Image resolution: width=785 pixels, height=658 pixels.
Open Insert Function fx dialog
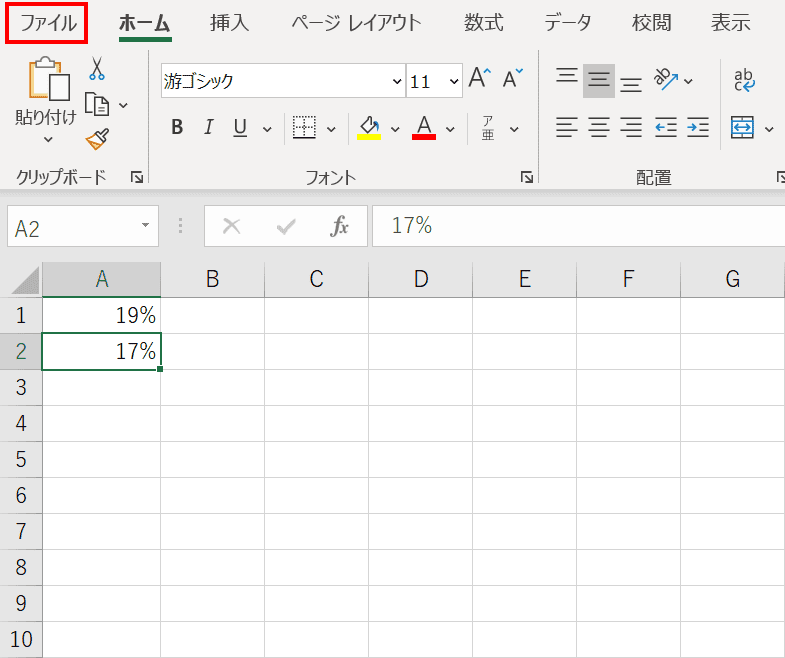(x=339, y=226)
